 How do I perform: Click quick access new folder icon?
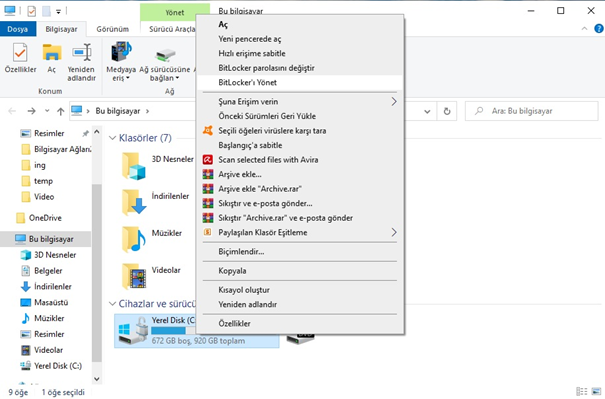(x=46, y=11)
